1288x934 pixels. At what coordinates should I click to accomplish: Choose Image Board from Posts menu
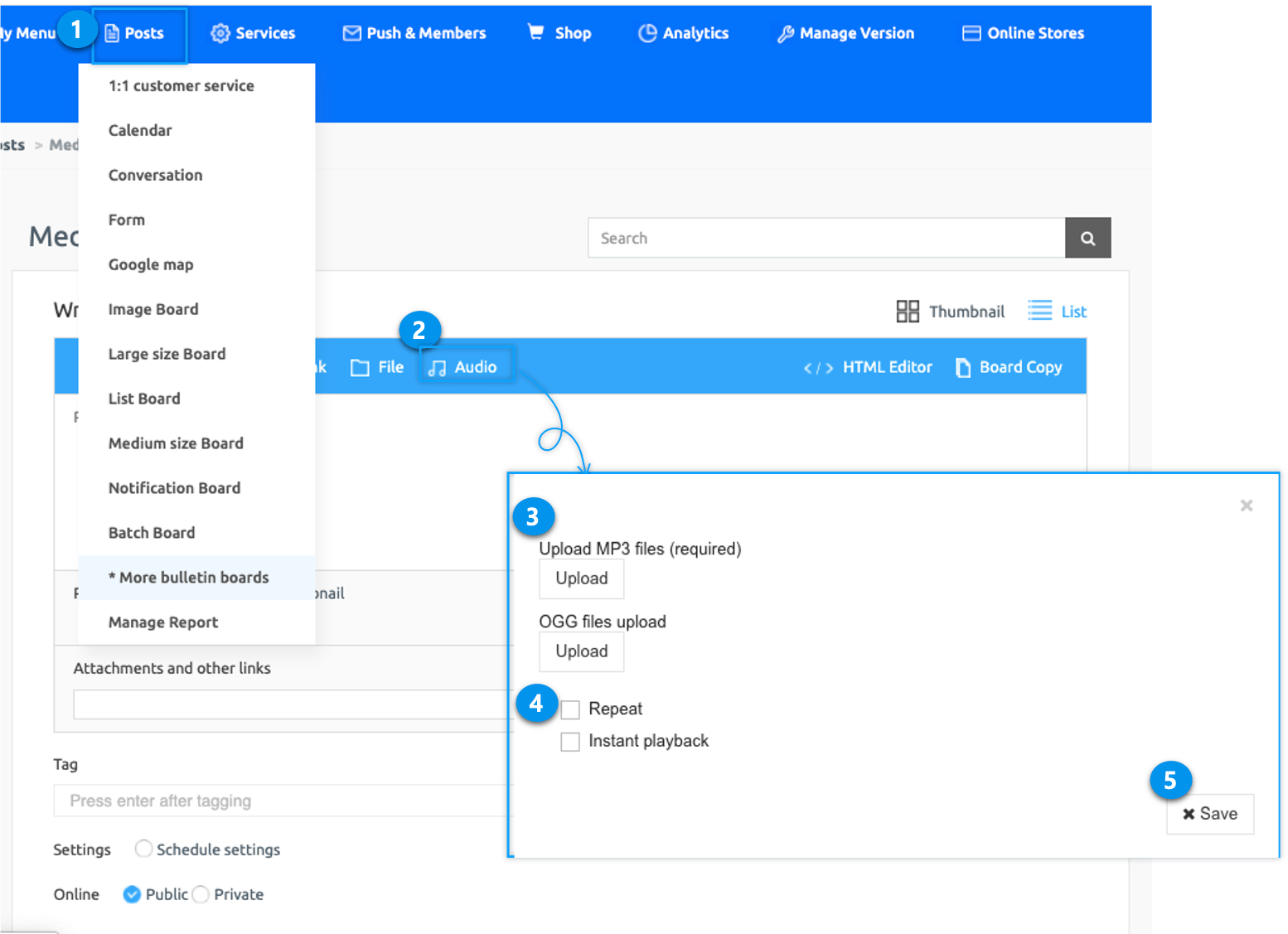(x=153, y=309)
